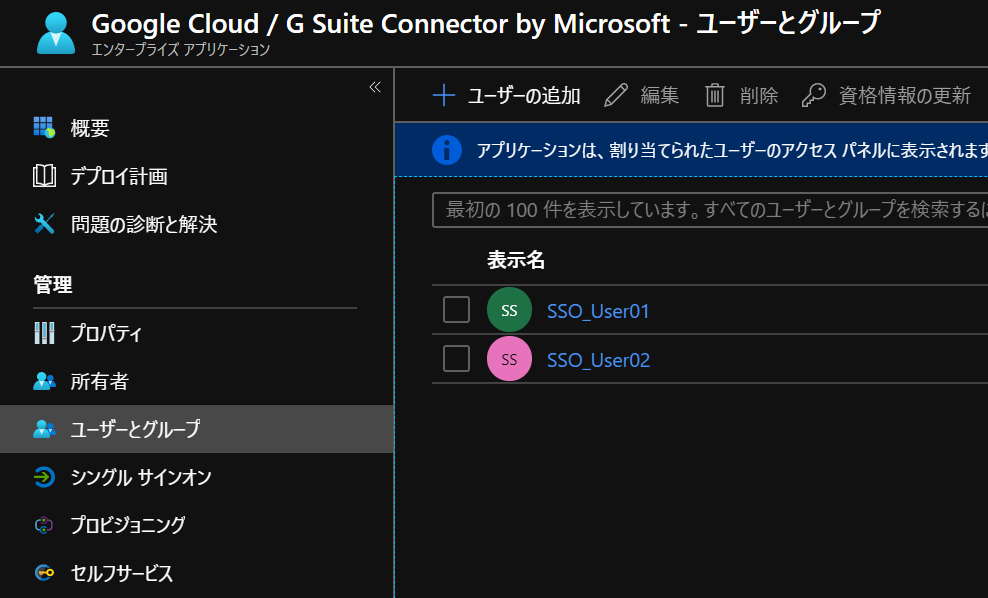Click the blue information icon in banner
Viewport: 988px width, 598px height.
pos(447,150)
